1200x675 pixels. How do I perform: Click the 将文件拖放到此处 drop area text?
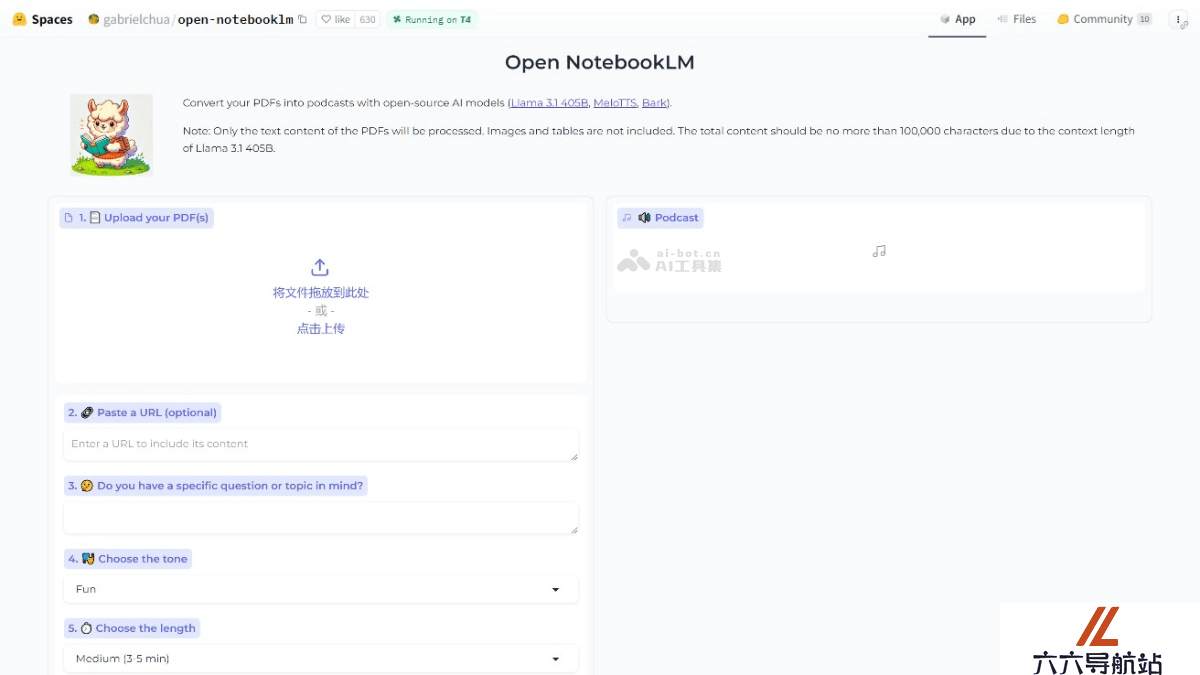point(320,293)
